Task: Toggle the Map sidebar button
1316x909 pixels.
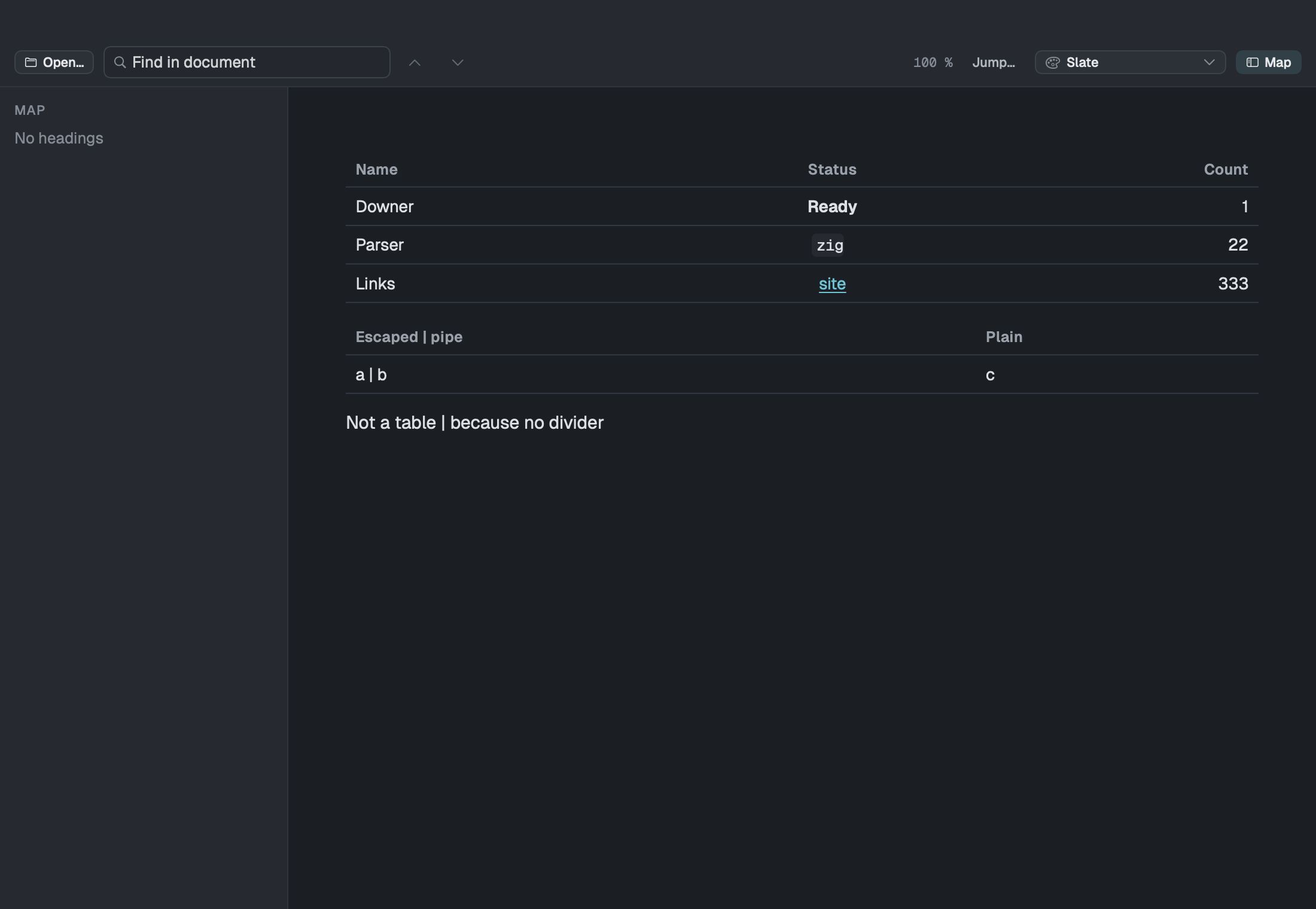Action: (1268, 62)
